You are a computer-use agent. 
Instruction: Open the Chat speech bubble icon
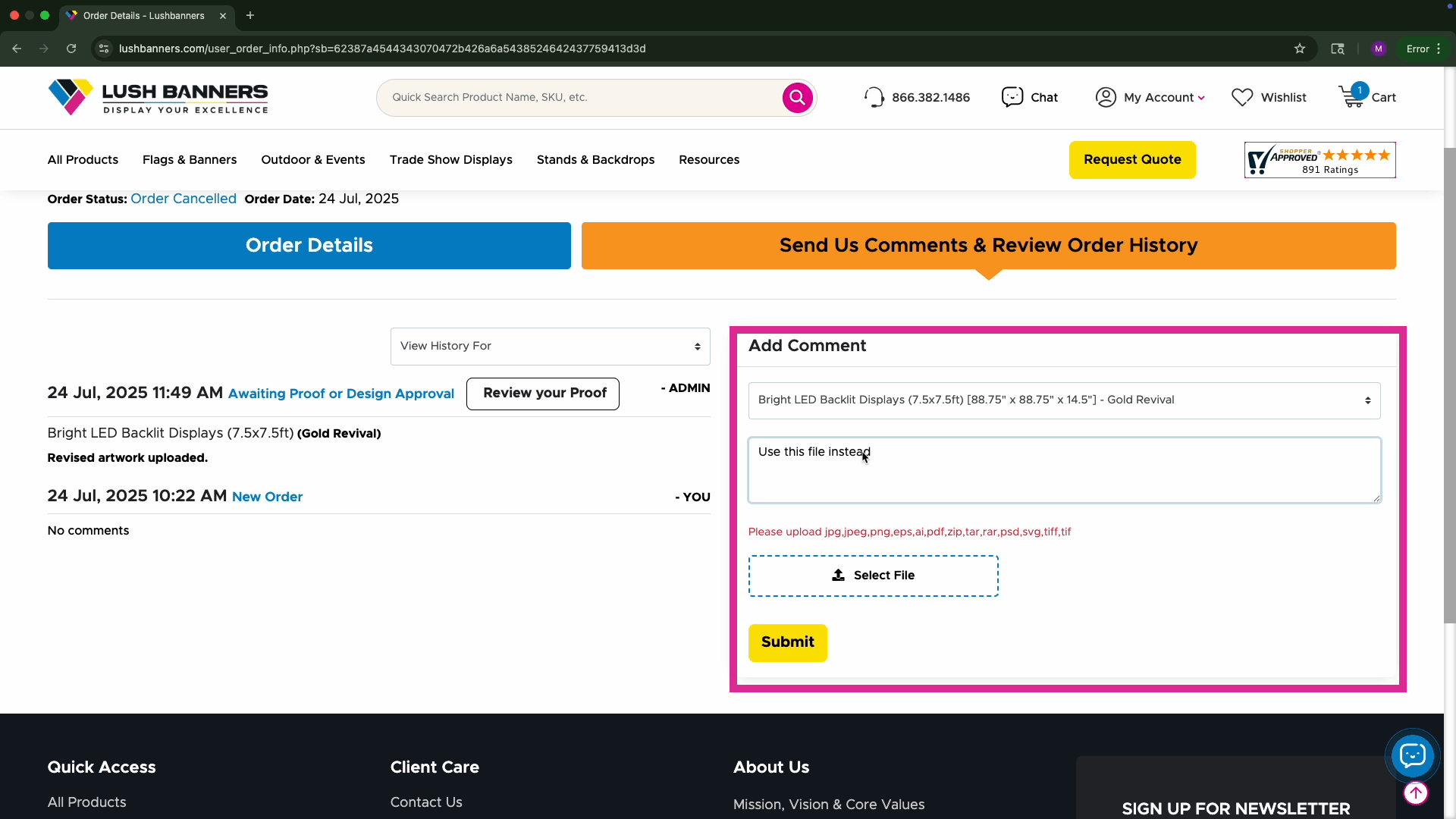pos(1012,97)
